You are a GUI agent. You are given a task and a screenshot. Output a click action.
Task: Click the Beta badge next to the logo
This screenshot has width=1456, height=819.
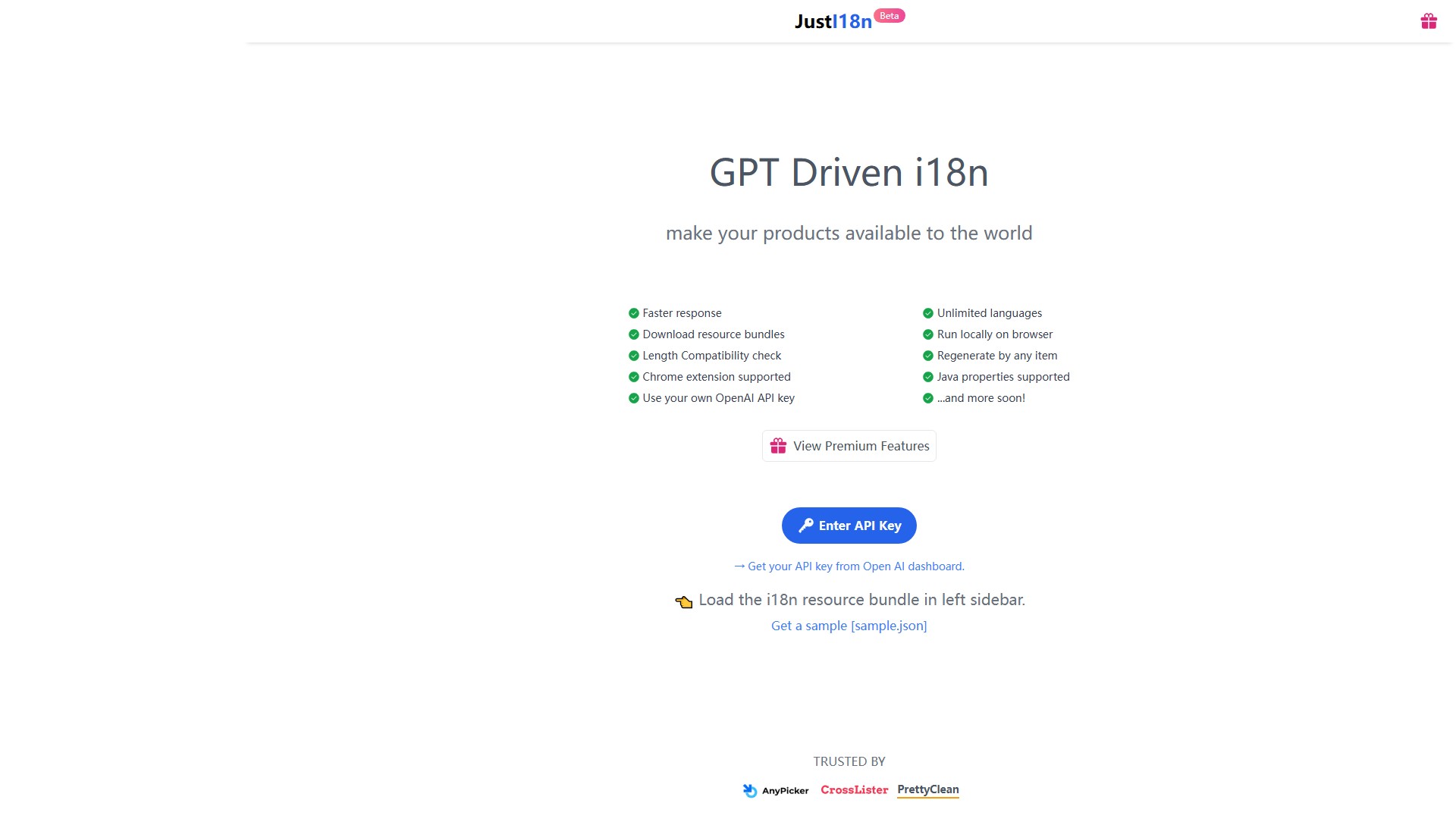[890, 14]
